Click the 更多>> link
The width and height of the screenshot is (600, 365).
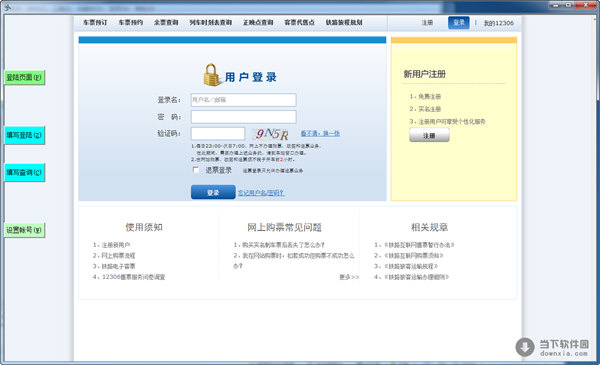click(349, 277)
